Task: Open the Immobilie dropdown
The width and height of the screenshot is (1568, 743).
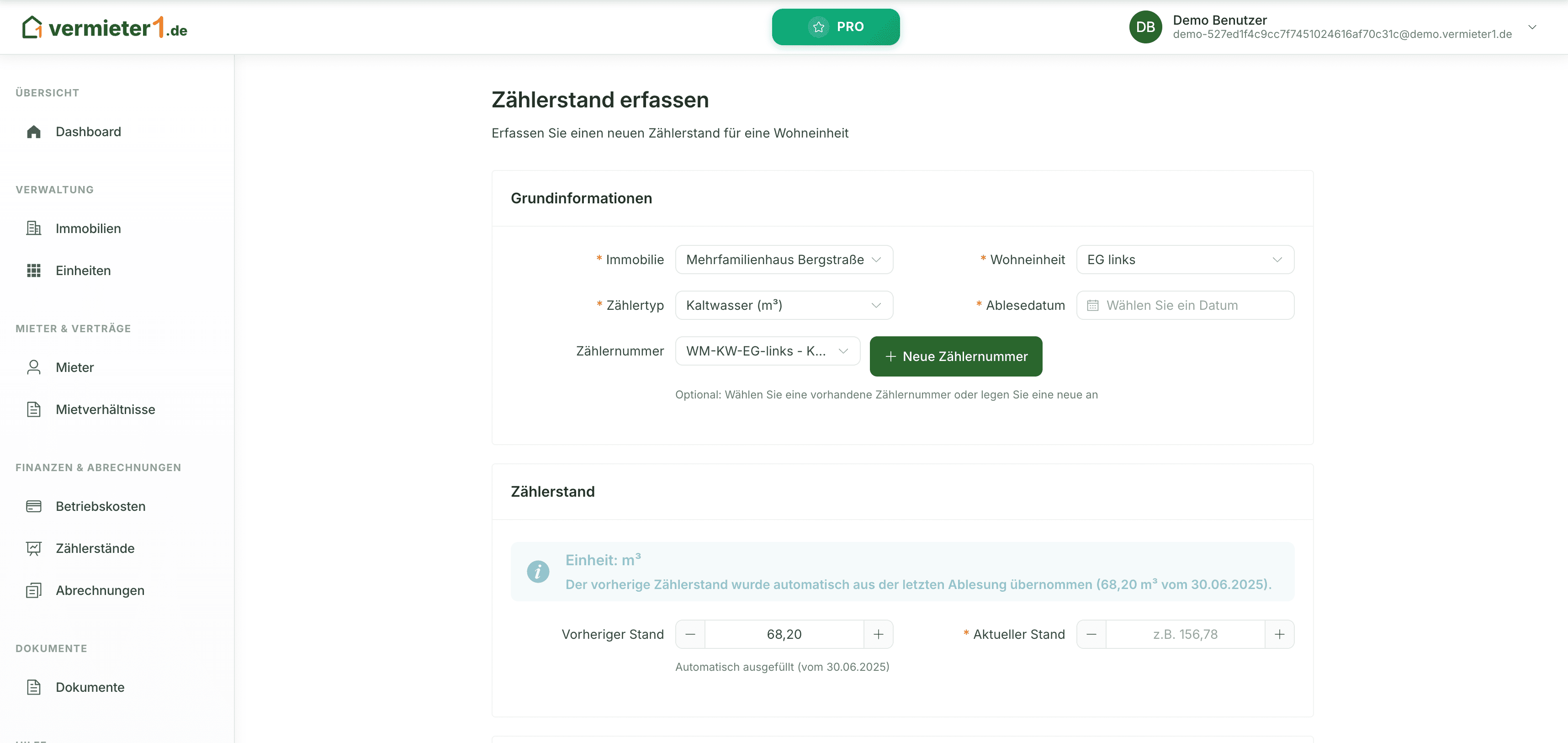Action: pos(784,260)
